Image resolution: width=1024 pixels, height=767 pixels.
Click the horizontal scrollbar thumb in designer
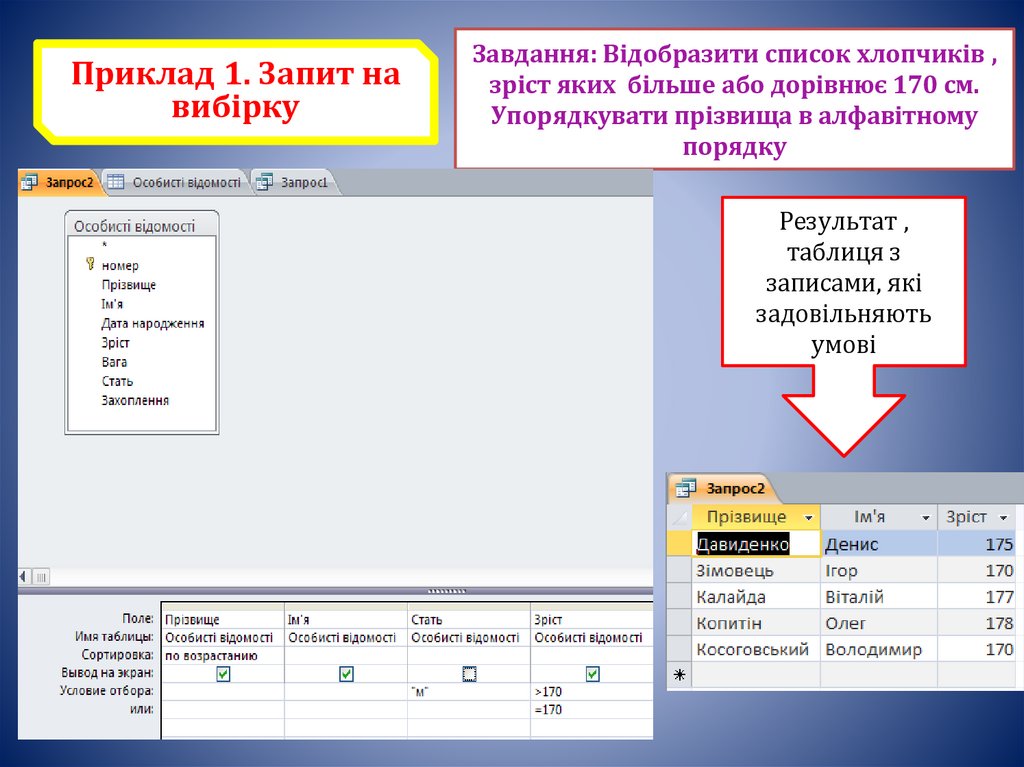pos(40,576)
